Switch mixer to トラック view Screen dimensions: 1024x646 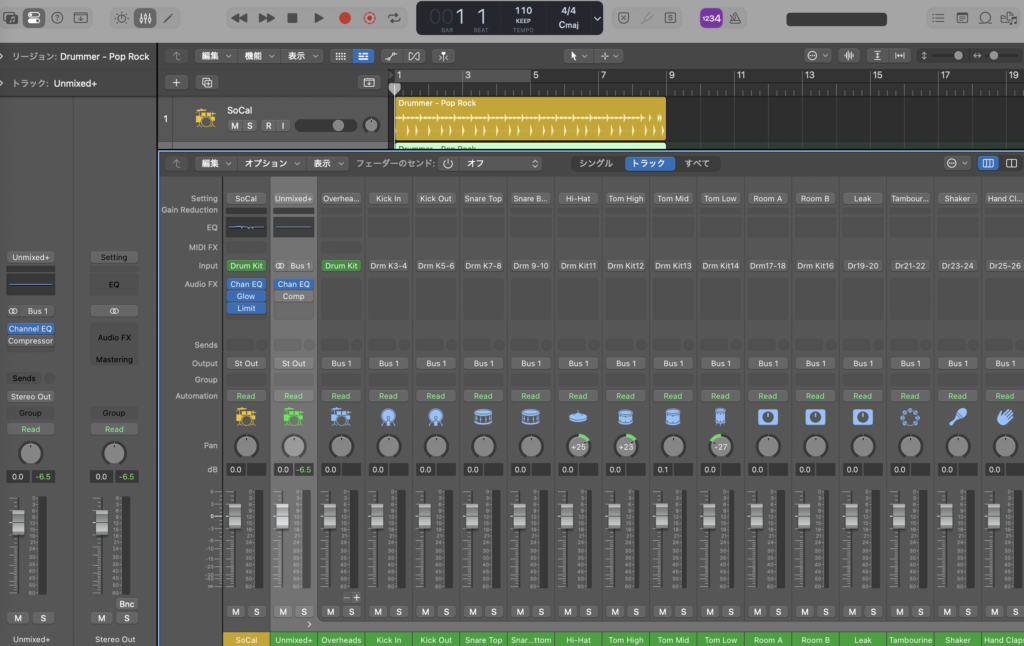pos(648,163)
